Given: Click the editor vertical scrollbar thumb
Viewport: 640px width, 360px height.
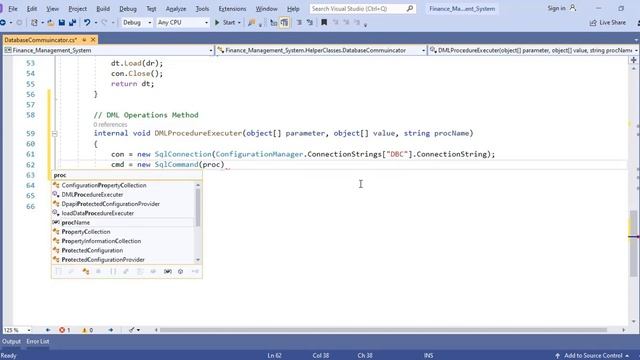Looking at the screenshot, I should [633, 243].
